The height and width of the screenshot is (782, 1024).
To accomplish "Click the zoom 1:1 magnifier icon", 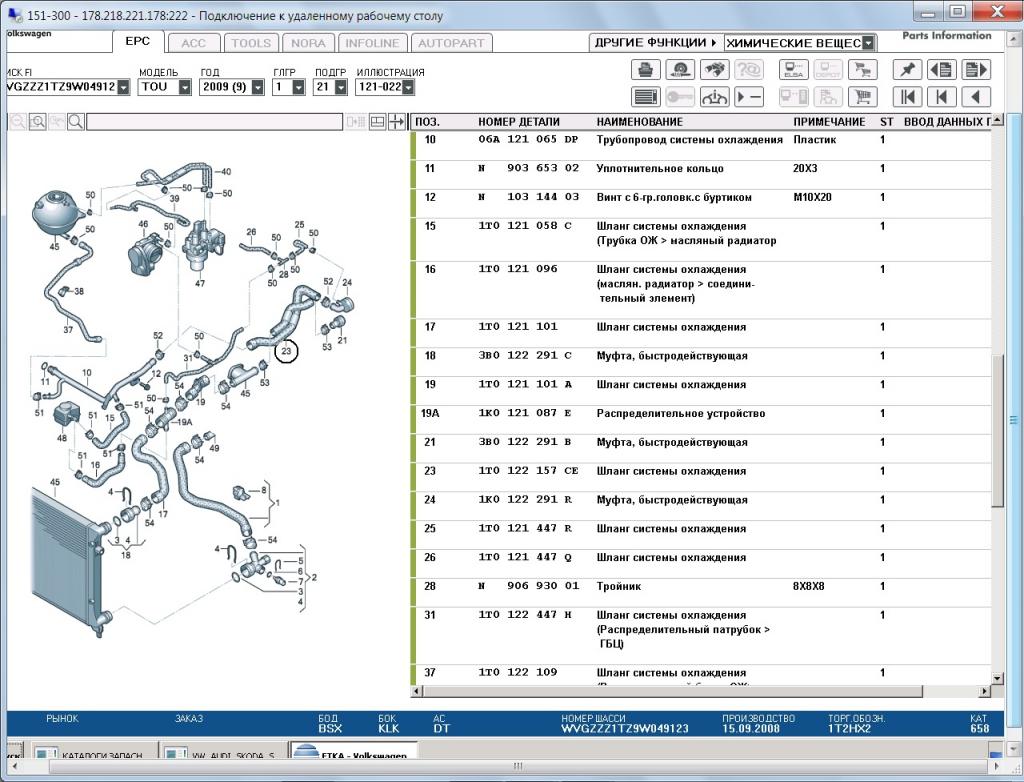I will point(38,122).
